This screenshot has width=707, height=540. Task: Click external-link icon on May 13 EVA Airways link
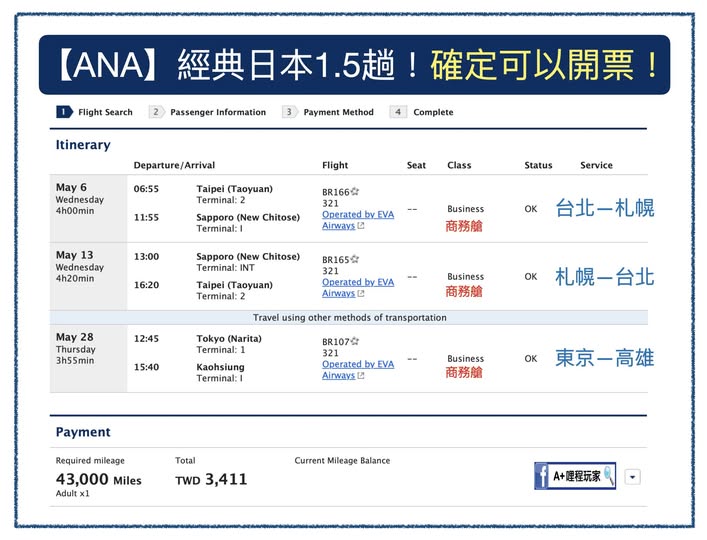pyautogui.click(x=361, y=294)
